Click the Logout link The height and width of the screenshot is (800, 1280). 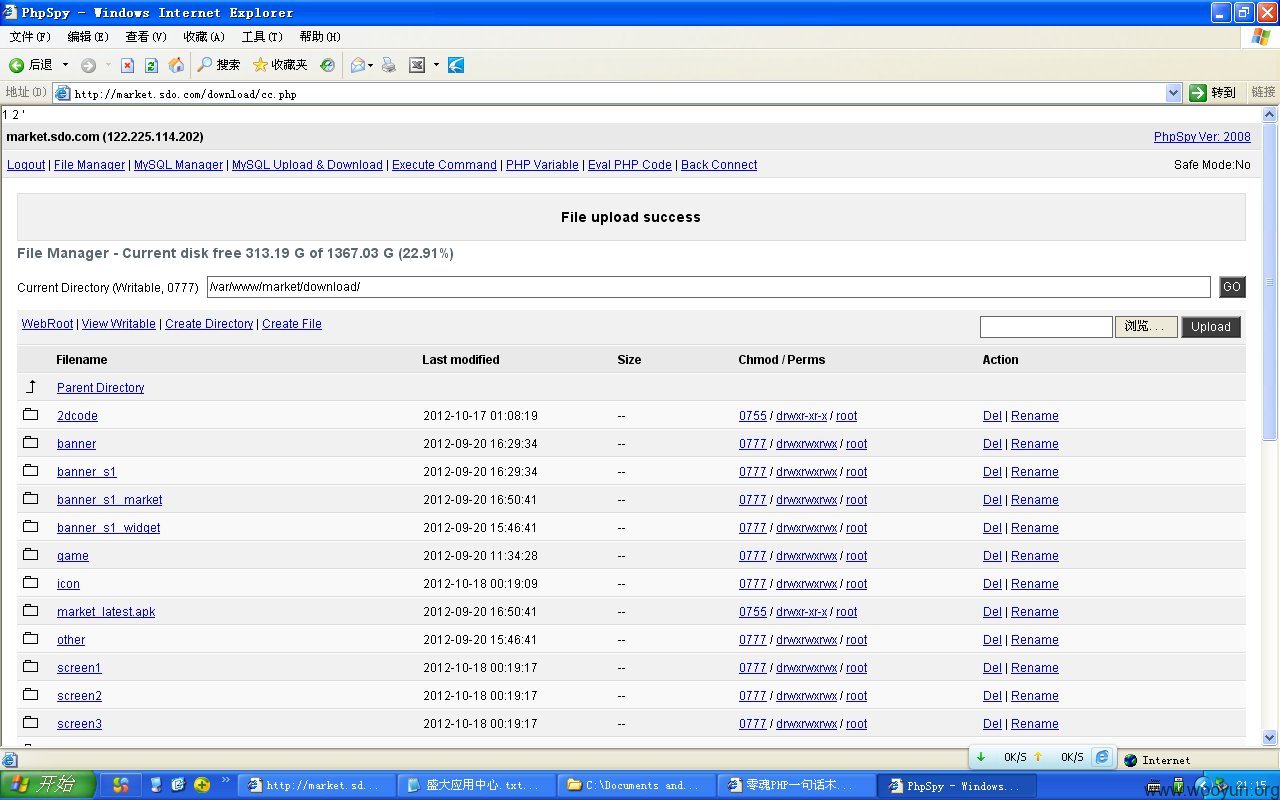[x=26, y=165]
